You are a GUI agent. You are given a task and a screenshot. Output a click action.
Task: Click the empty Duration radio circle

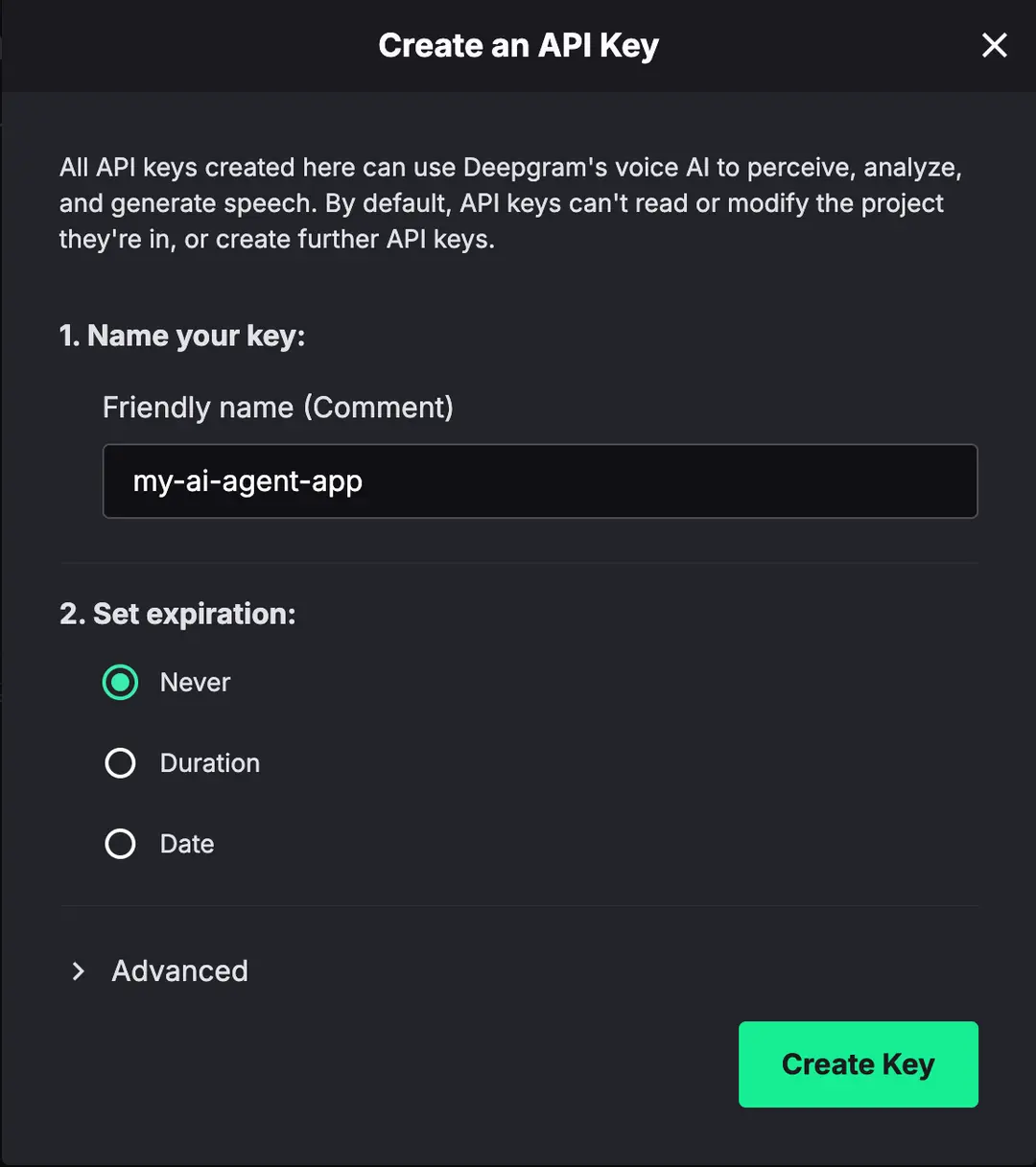point(120,763)
